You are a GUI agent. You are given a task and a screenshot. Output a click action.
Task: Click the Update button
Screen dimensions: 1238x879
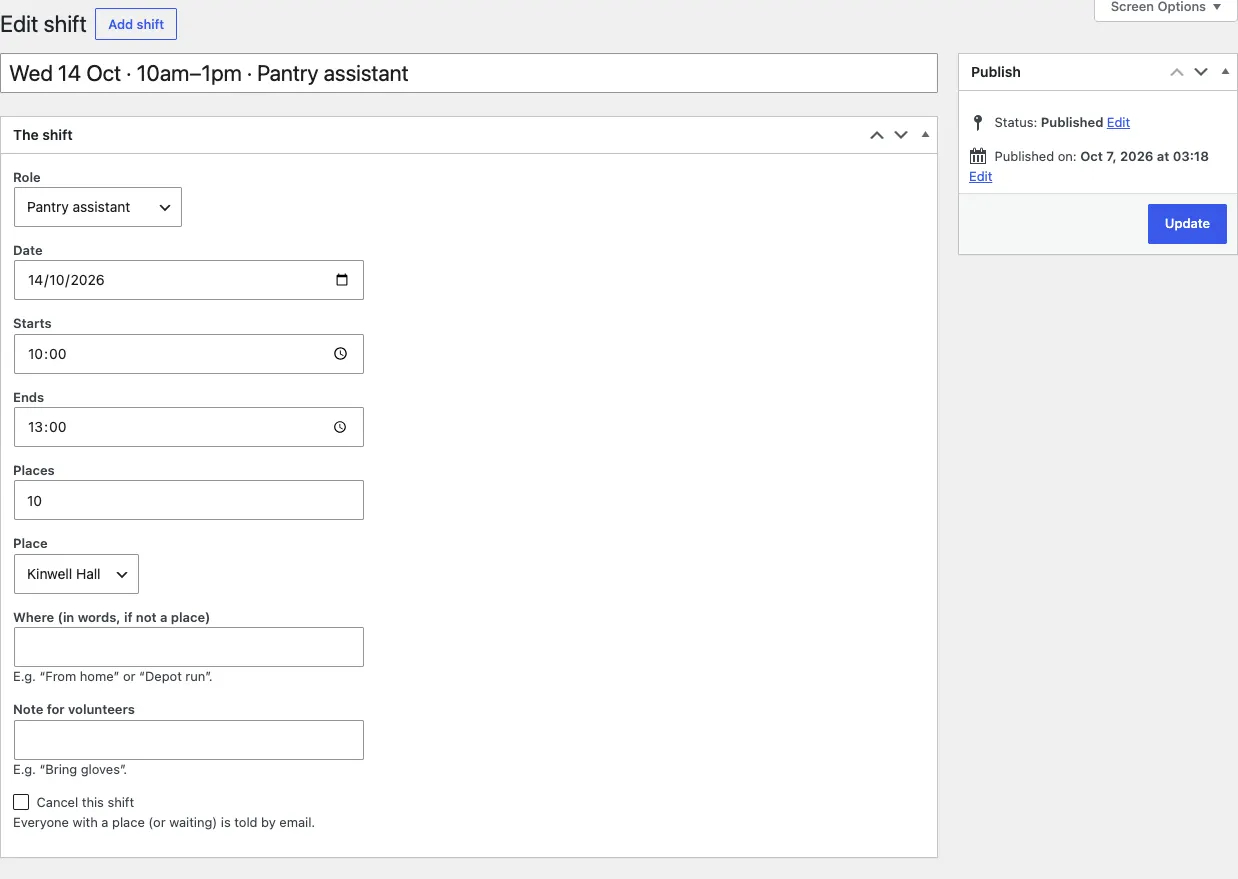click(1187, 224)
